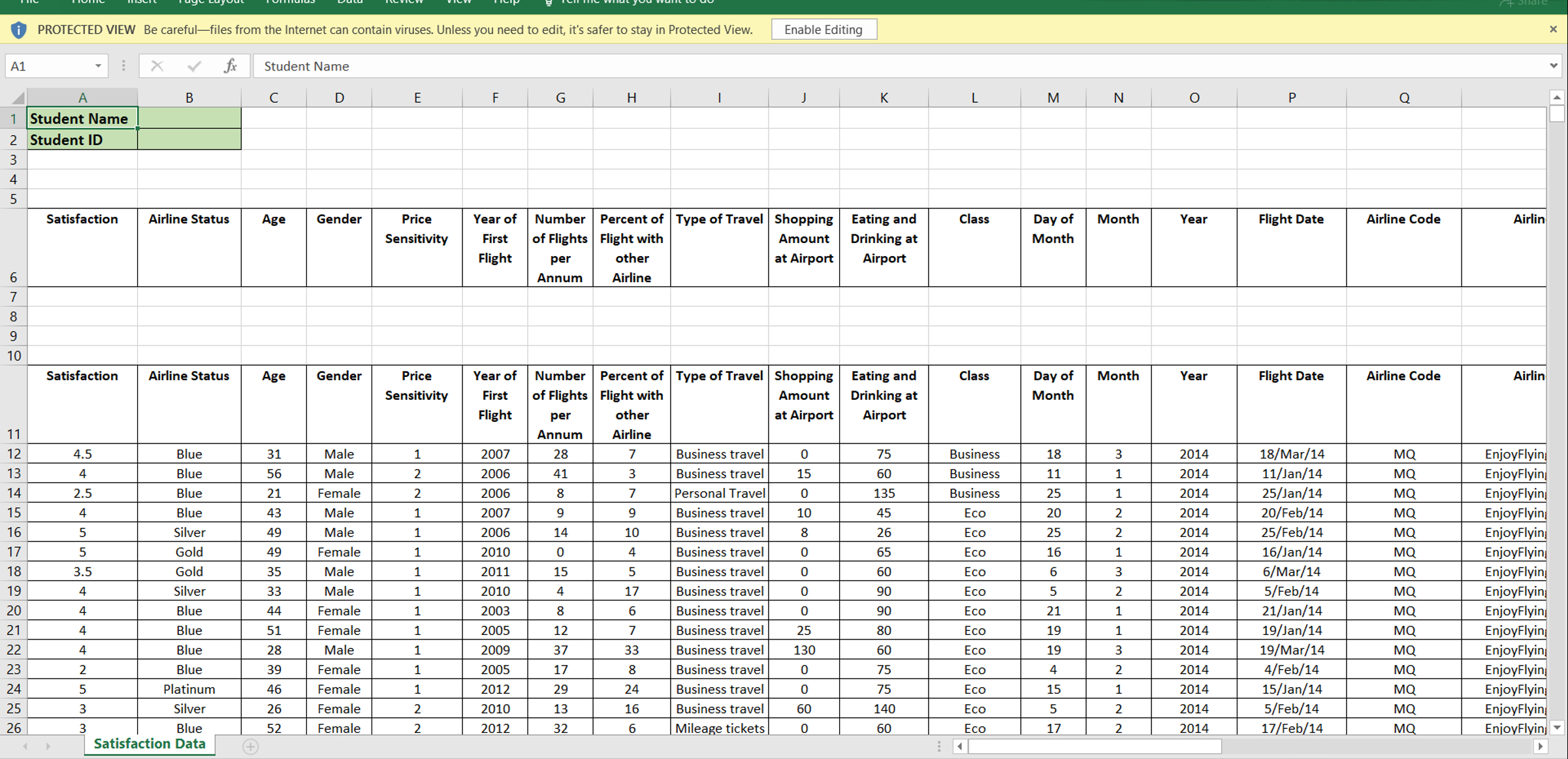Select the column K header
This screenshot has height=759, width=1568.
884,98
